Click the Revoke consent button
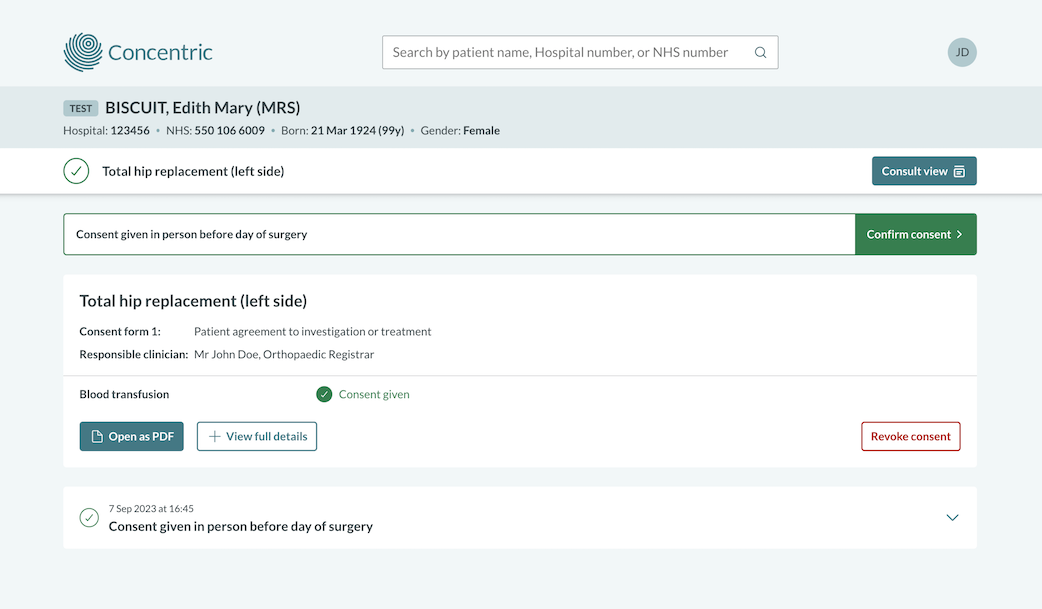Image resolution: width=1042 pixels, height=609 pixels. point(910,437)
